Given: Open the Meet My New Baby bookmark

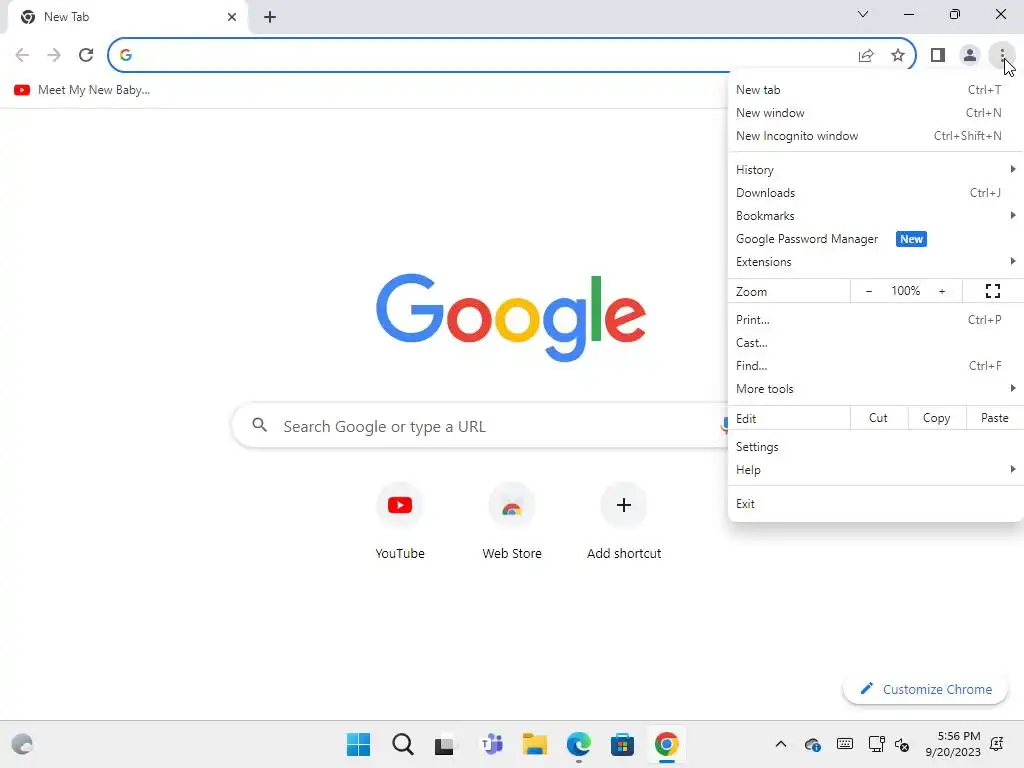Looking at the screenshot, I should (82, 90).
